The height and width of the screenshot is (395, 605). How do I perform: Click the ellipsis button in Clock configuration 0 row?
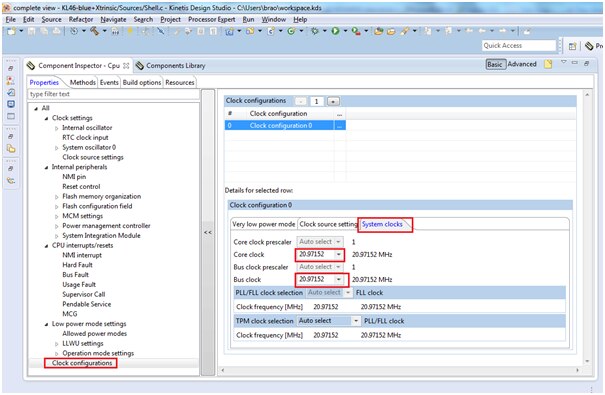[340, 125]
